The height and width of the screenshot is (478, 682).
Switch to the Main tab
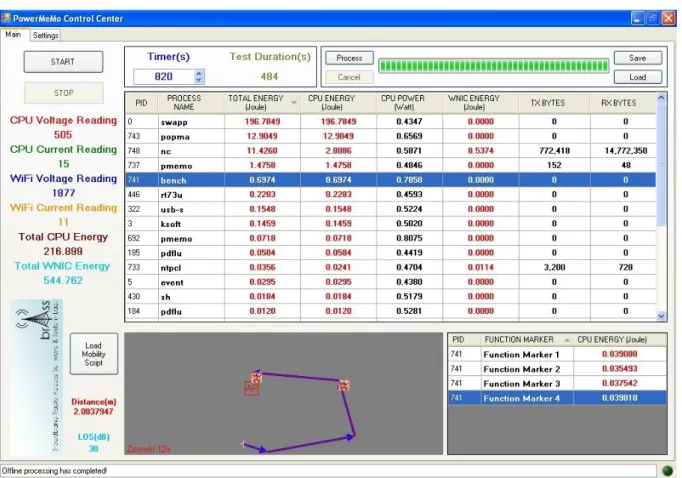pyautogui.click(x=13, y=34)
